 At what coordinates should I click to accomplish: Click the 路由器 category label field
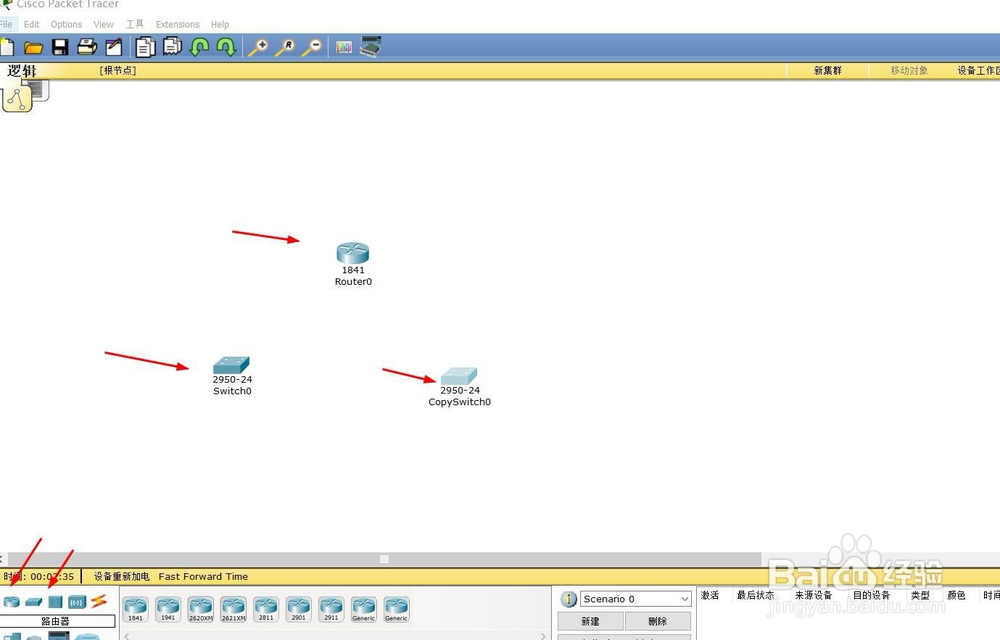[55, 621]
